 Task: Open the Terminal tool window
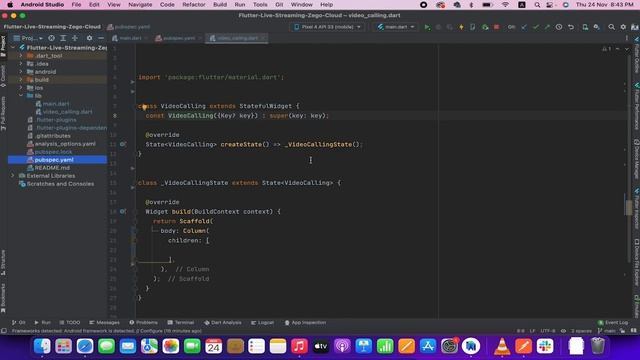(x=180, y=322)
